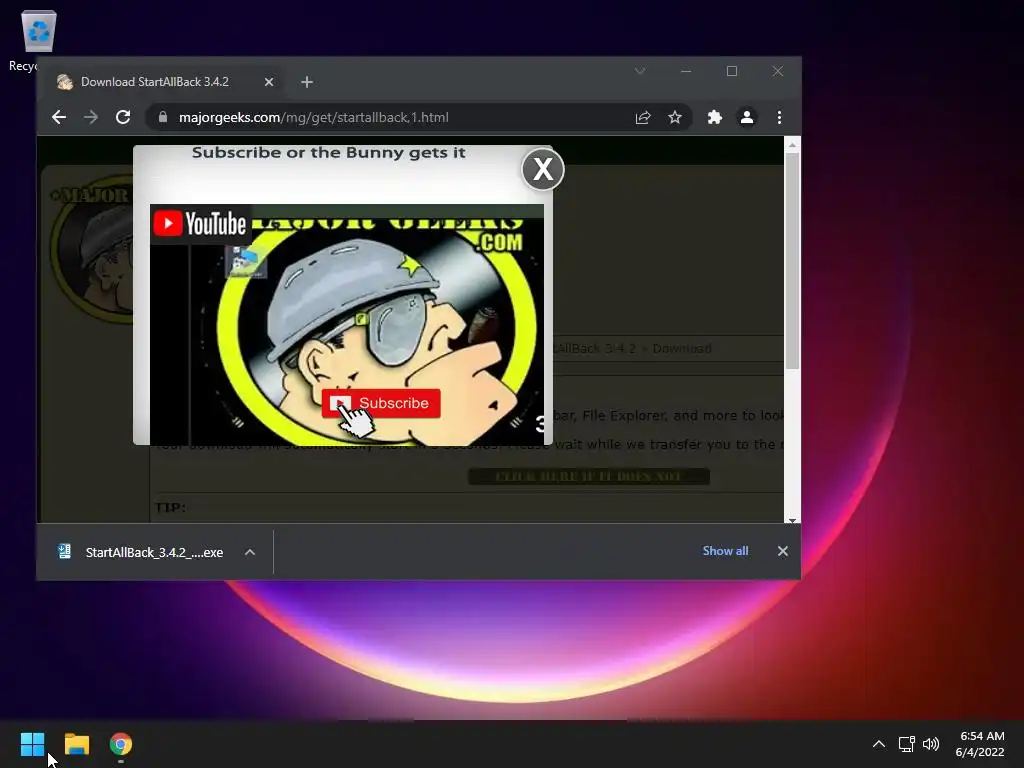Maximize the Chrome window
Screen dimensions: 1024x768
point(731,71)
